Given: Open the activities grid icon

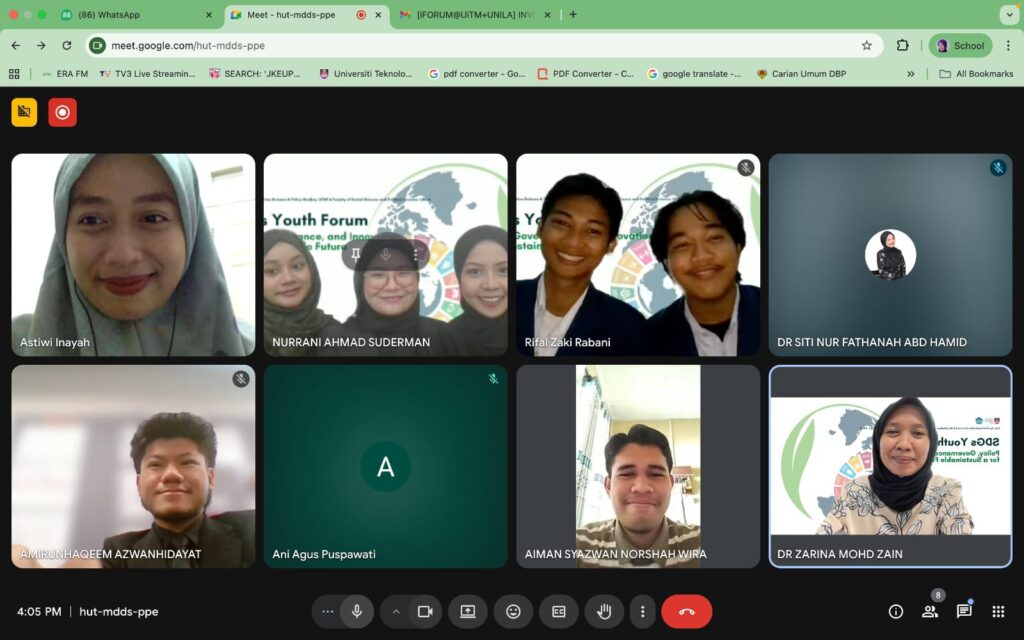Looking at the screenshot, I should [x=998, y=611].
